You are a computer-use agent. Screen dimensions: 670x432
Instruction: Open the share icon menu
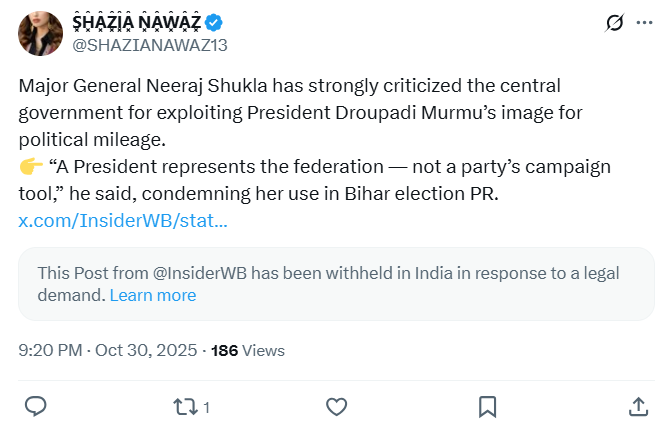[x=638, y=406]
